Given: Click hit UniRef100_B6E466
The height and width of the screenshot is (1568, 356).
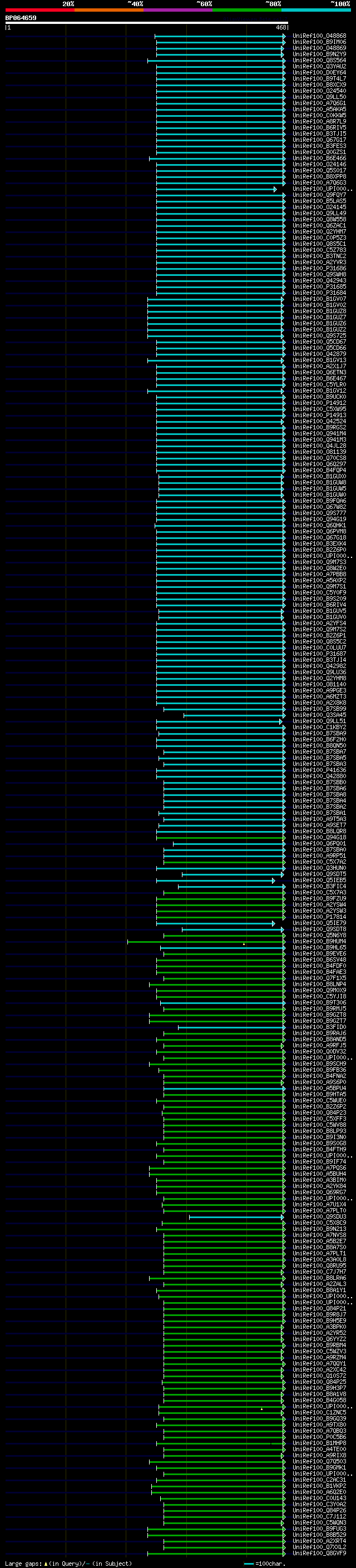Looking at the screenshot, I should pos(319,159).
